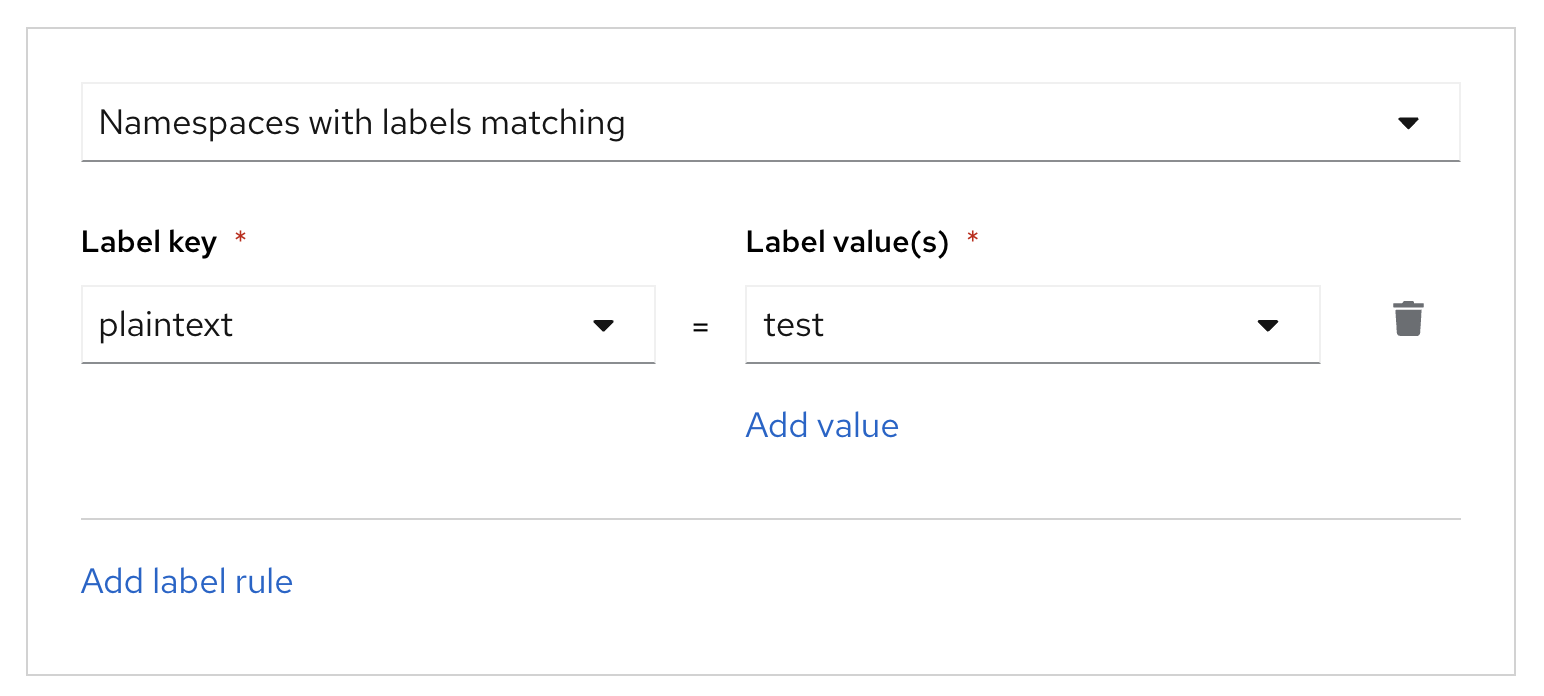1544x696 pixels.
Task: Open the "Namespaces with labels matching" dropdown
Action: coord(770,123)
